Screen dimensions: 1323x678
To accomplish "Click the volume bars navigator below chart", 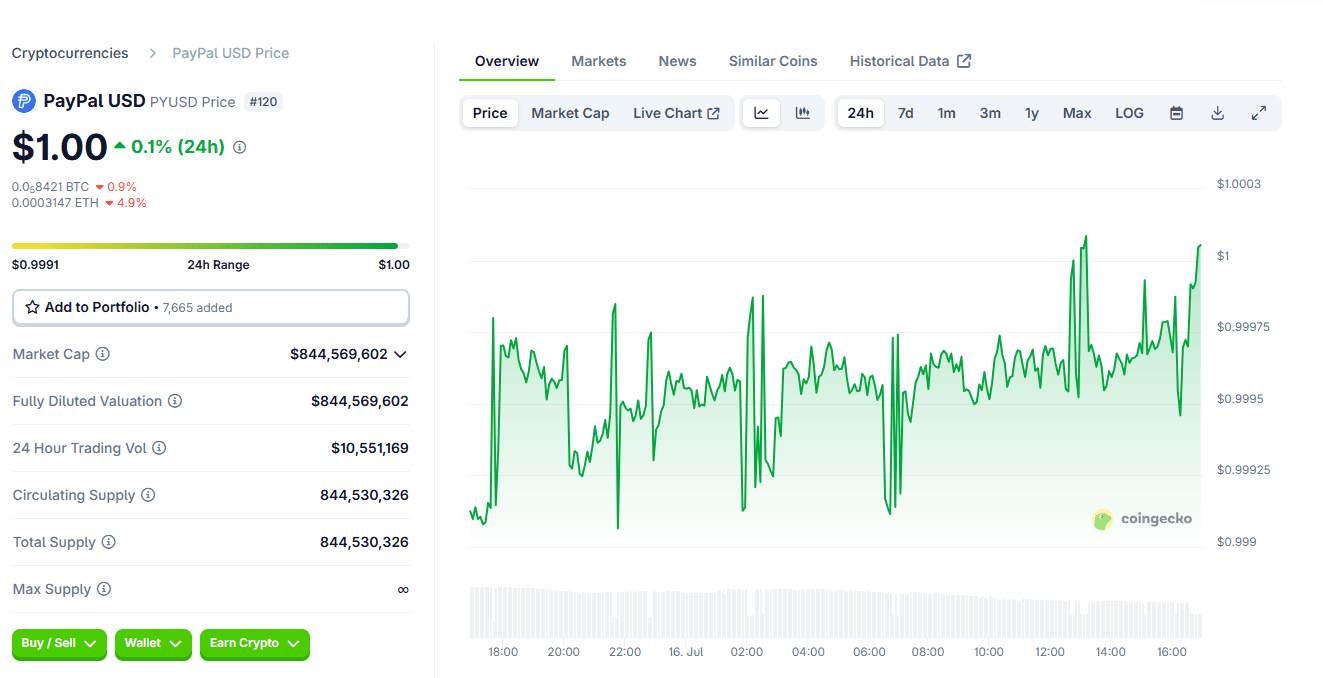I will pos(835,612).
